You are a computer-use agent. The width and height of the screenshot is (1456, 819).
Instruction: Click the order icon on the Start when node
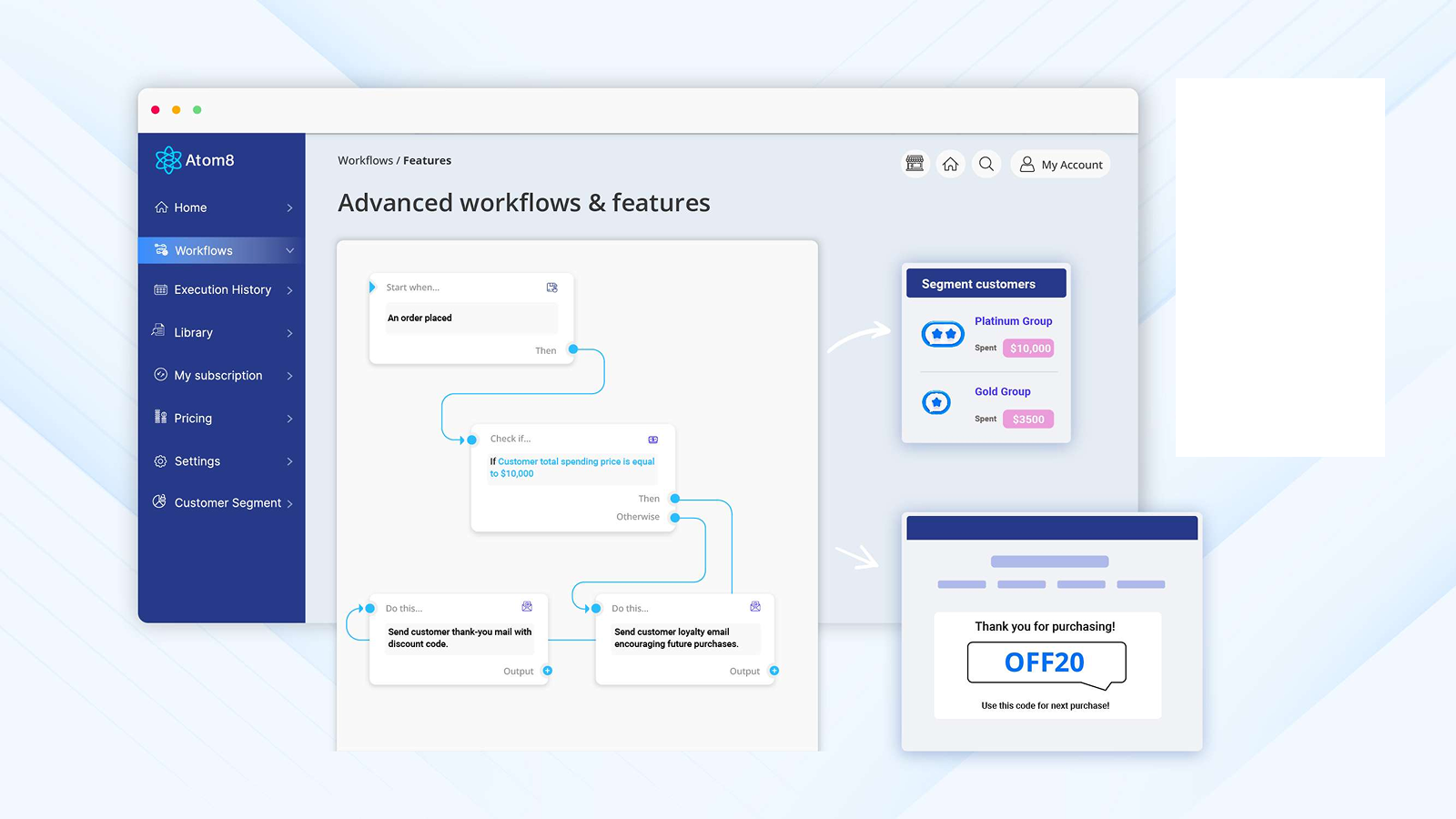[551, 287]
